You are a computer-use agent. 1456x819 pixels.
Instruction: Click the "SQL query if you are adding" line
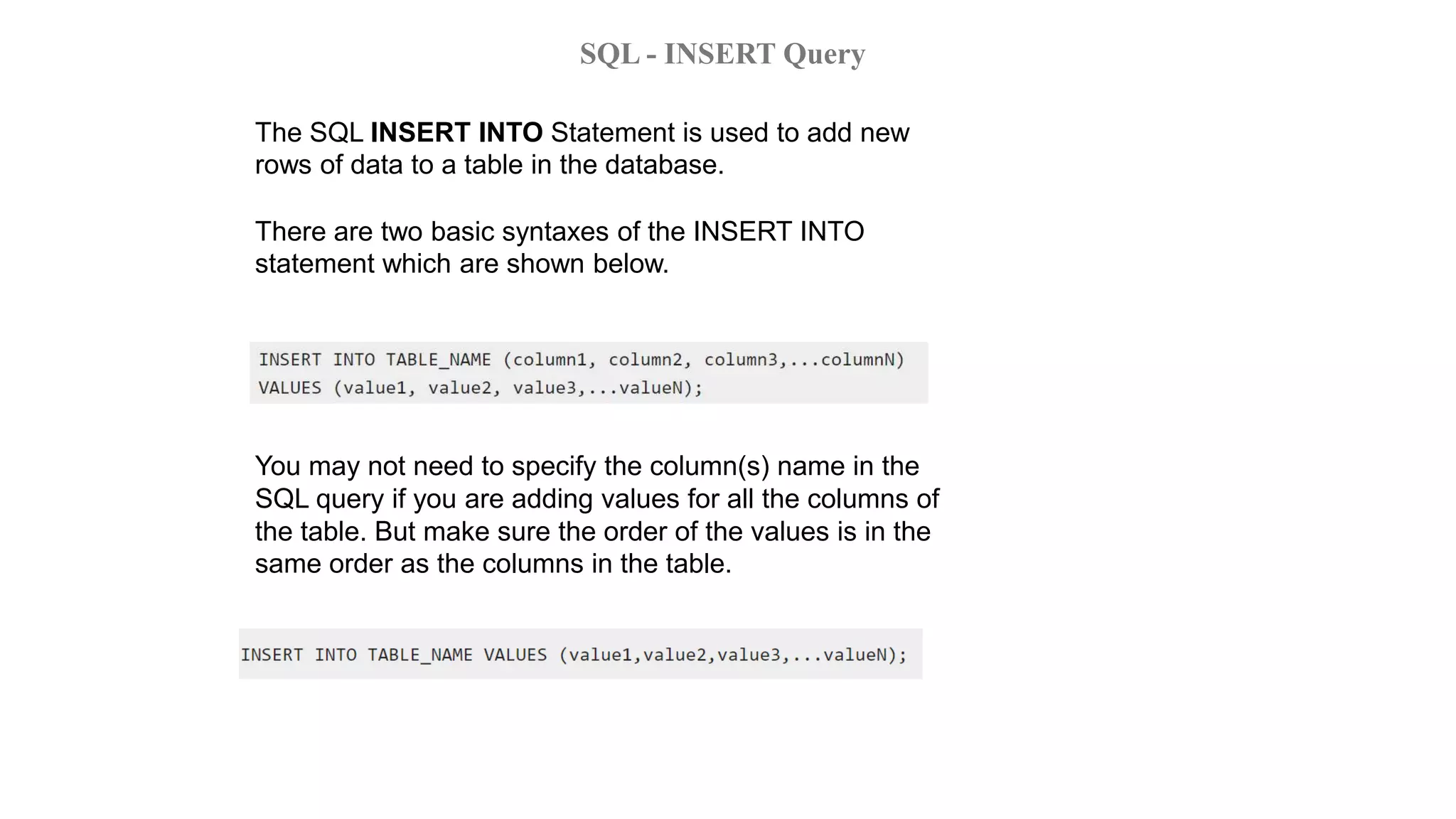coord(596,499)
